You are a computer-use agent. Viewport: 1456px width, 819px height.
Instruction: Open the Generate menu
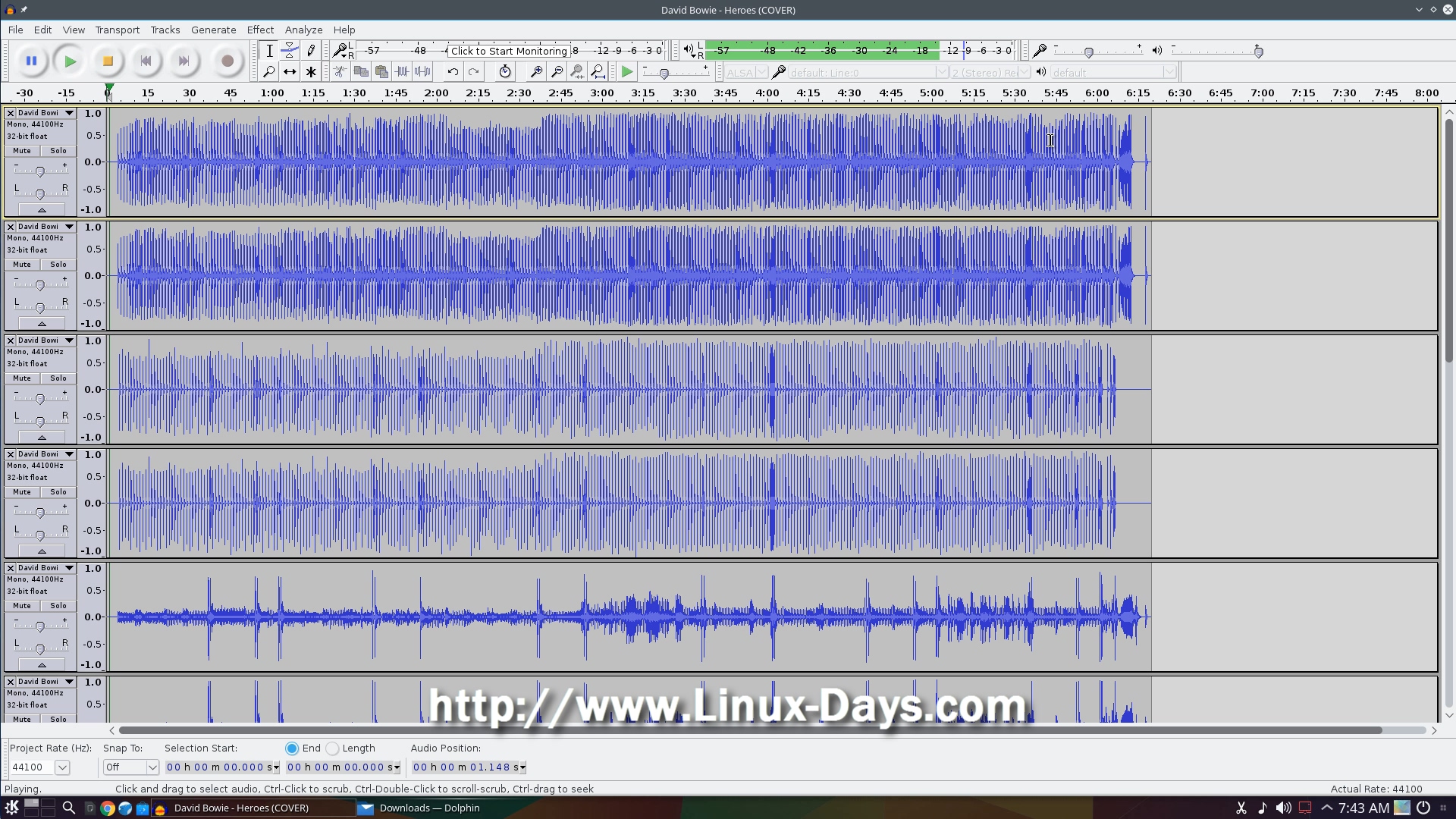coord(213,30)
